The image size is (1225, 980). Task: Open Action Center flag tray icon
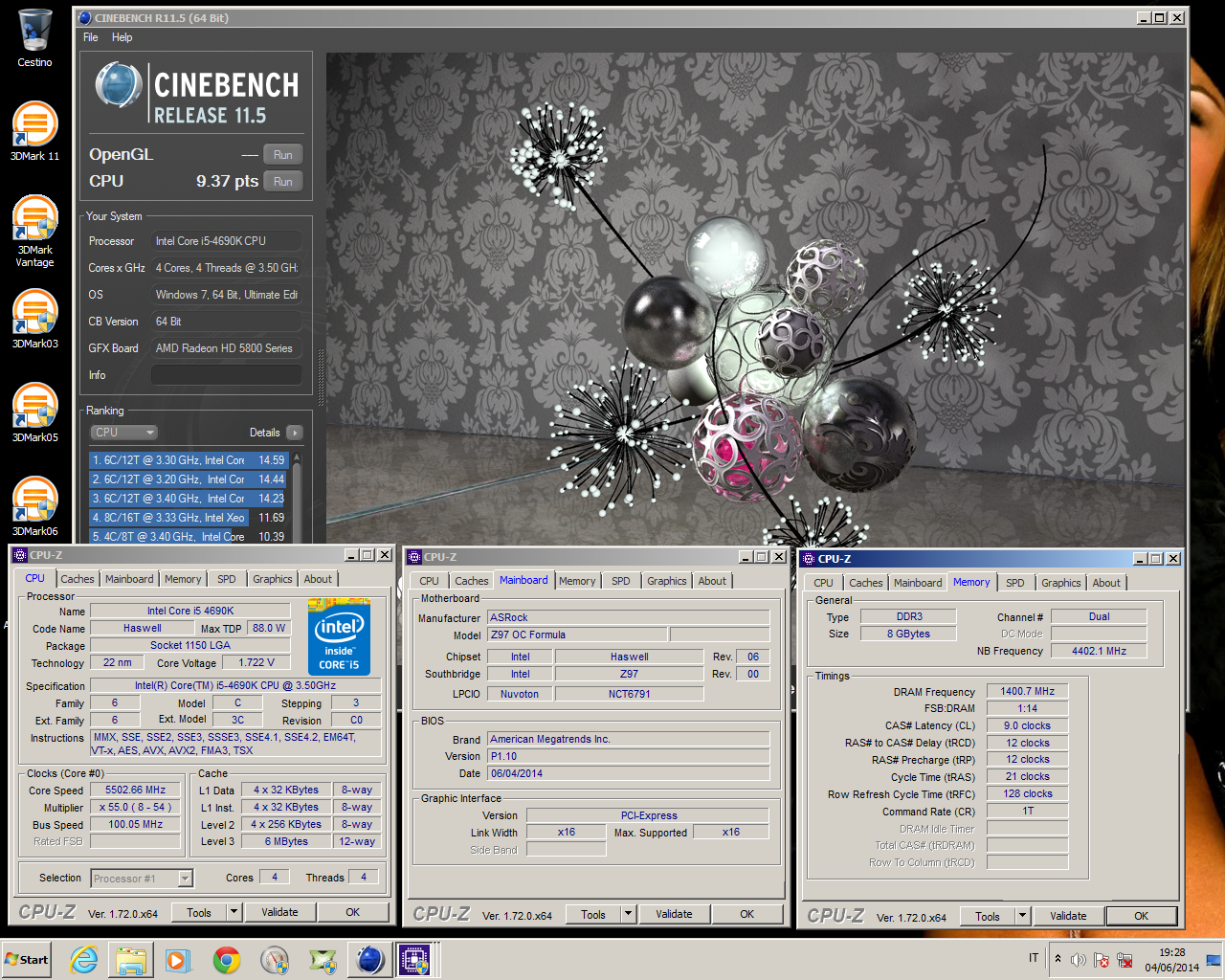[1102, 960]
